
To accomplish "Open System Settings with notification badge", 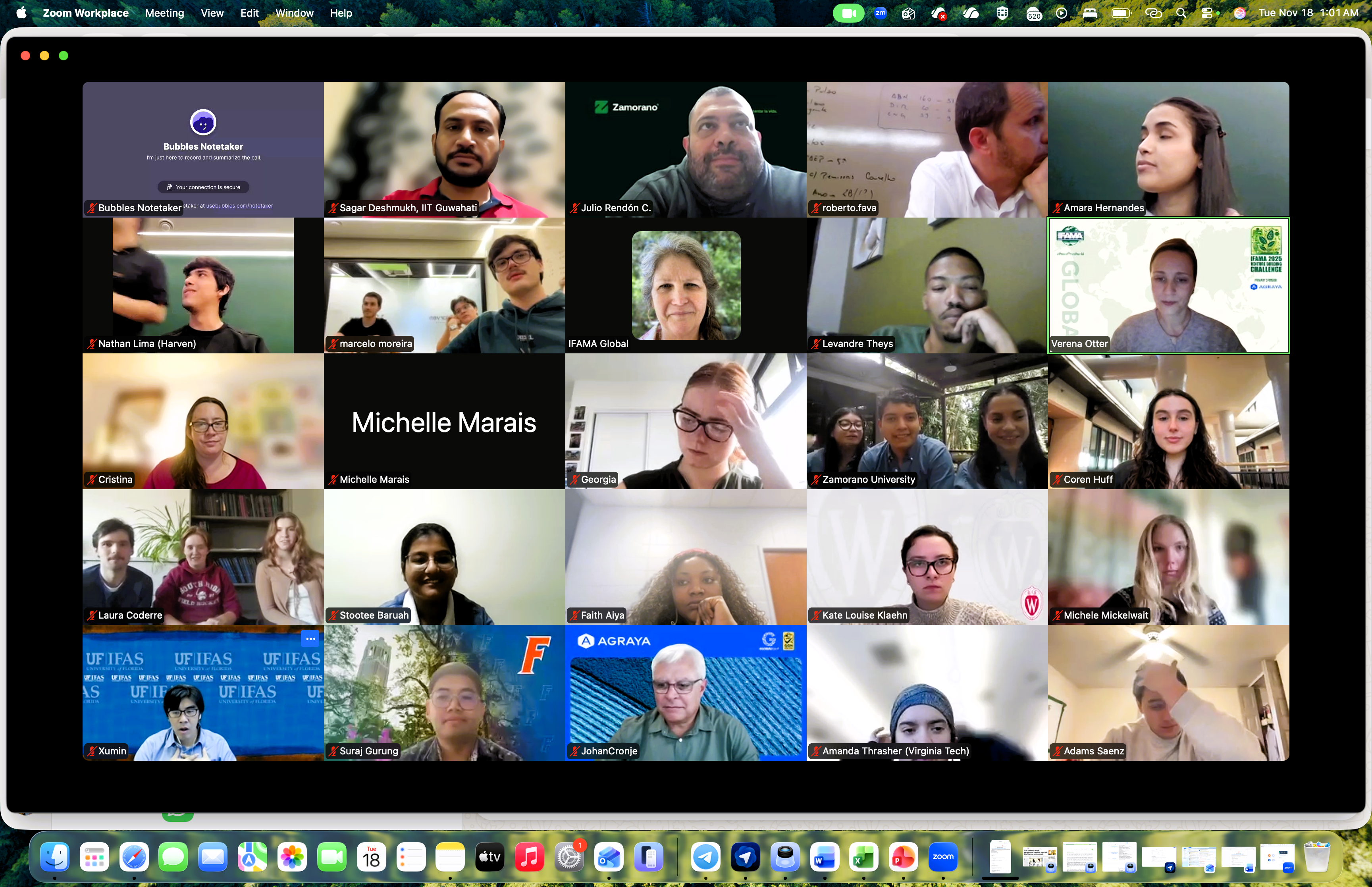I will 569,857.
